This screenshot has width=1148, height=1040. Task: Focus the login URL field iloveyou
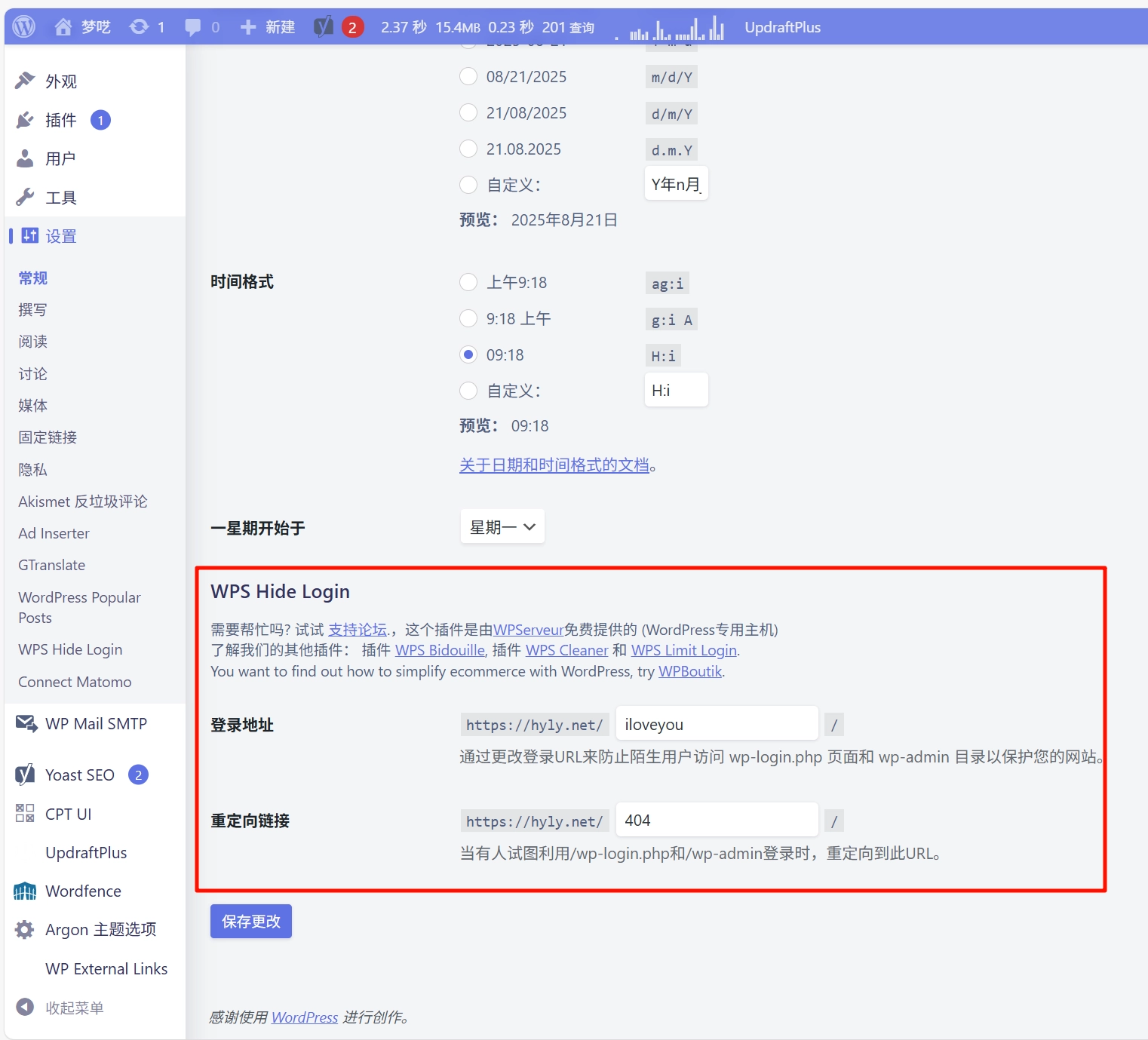(x=717, y=724)
